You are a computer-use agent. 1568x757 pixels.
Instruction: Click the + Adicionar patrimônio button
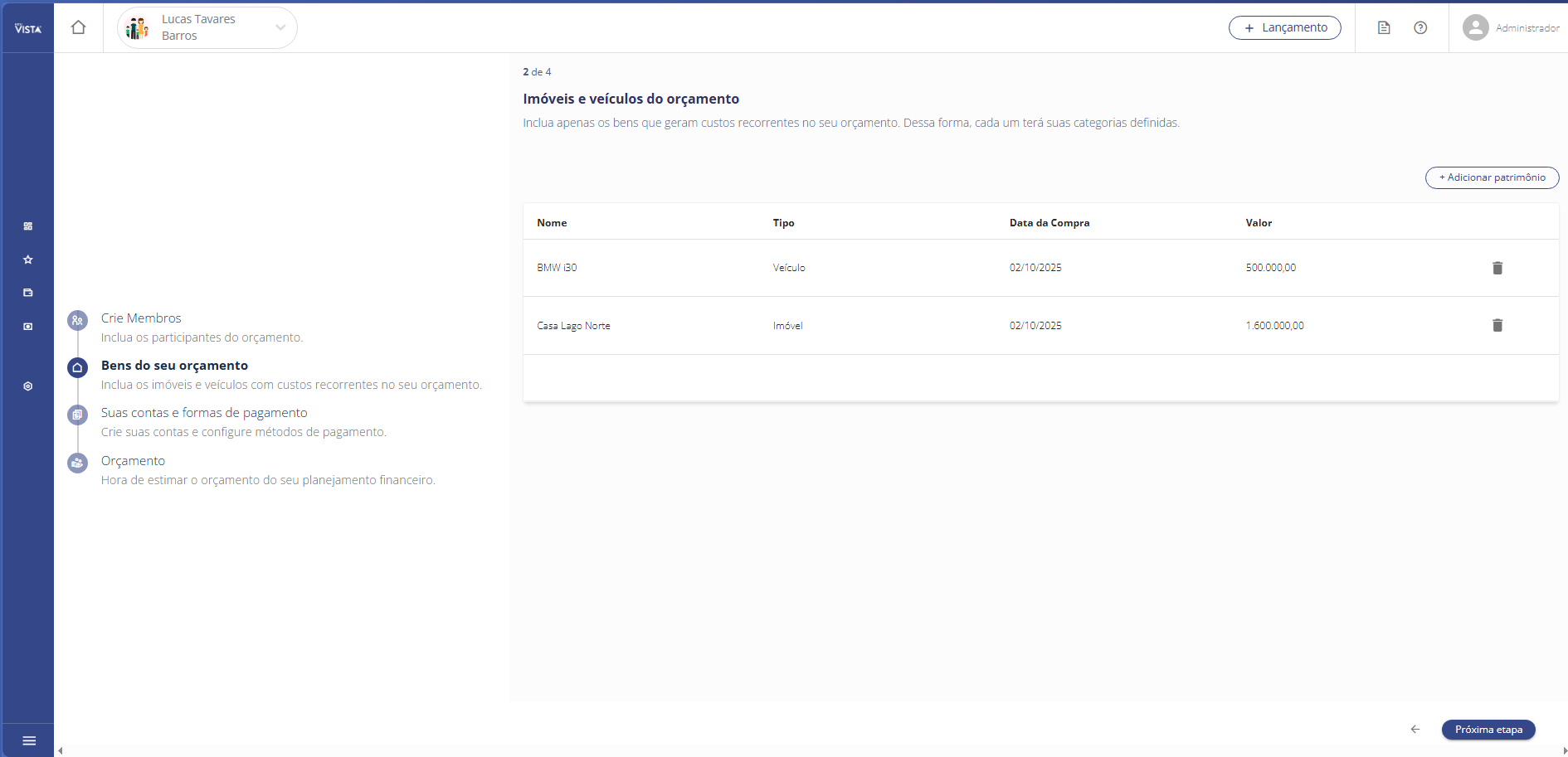(1492, 177)
